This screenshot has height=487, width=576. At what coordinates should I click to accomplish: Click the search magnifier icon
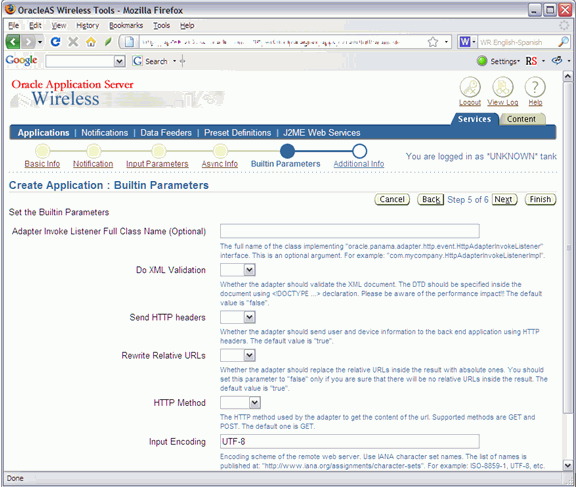pos(564,42)
